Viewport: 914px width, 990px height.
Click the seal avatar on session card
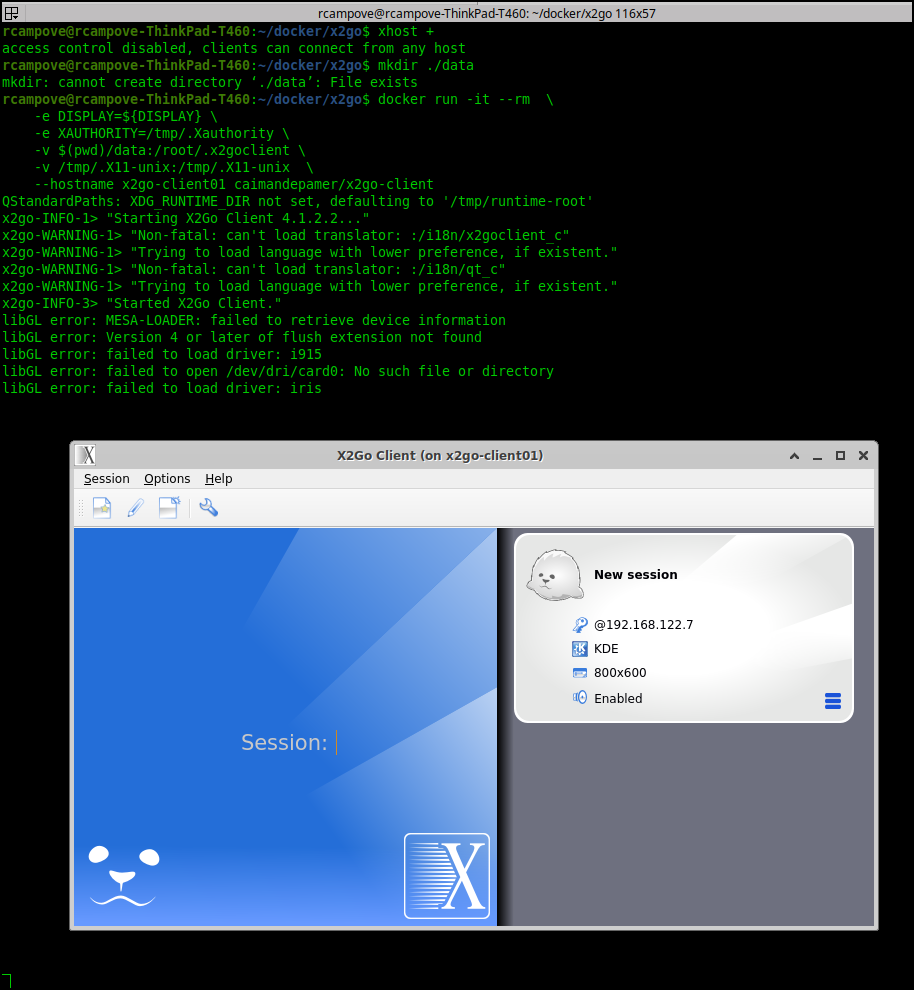(555, 574)
